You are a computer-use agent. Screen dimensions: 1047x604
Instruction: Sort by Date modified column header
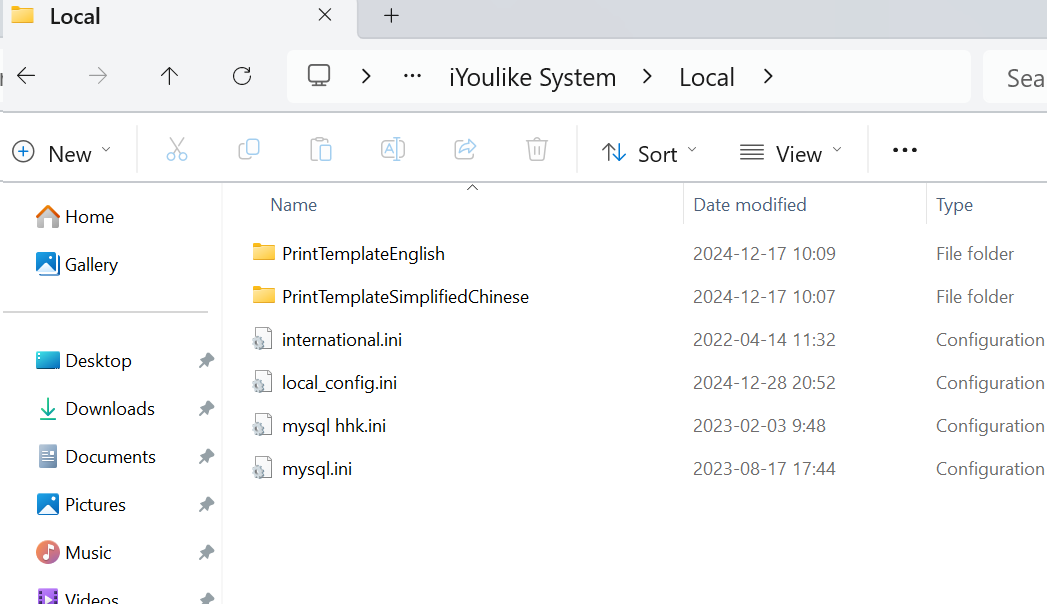749,205
